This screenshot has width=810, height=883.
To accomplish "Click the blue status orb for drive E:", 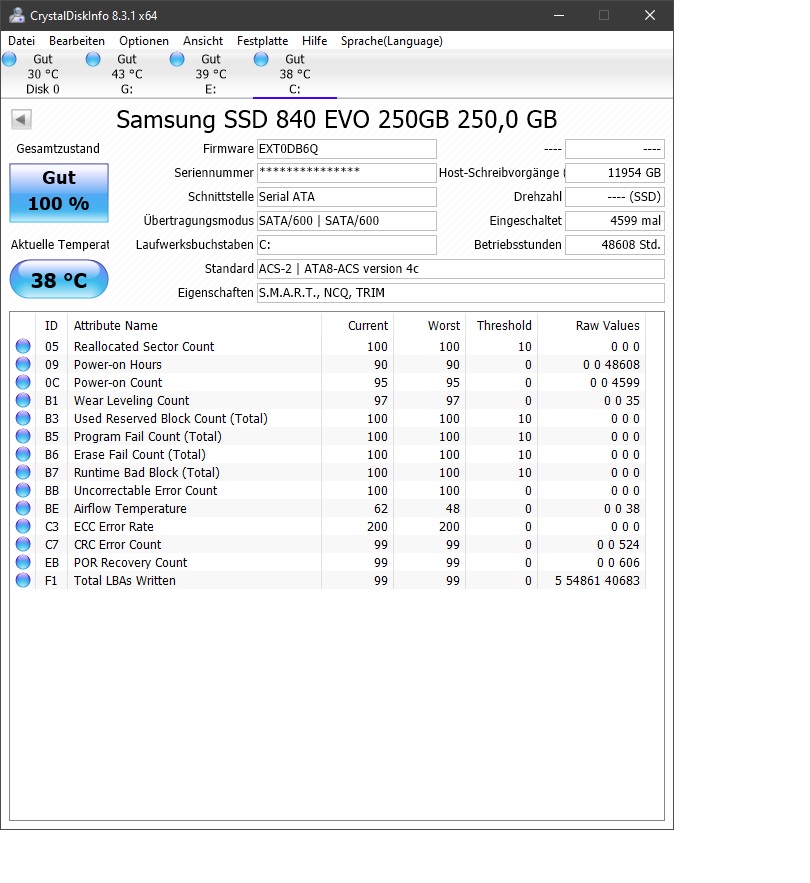I will [177, 59].
